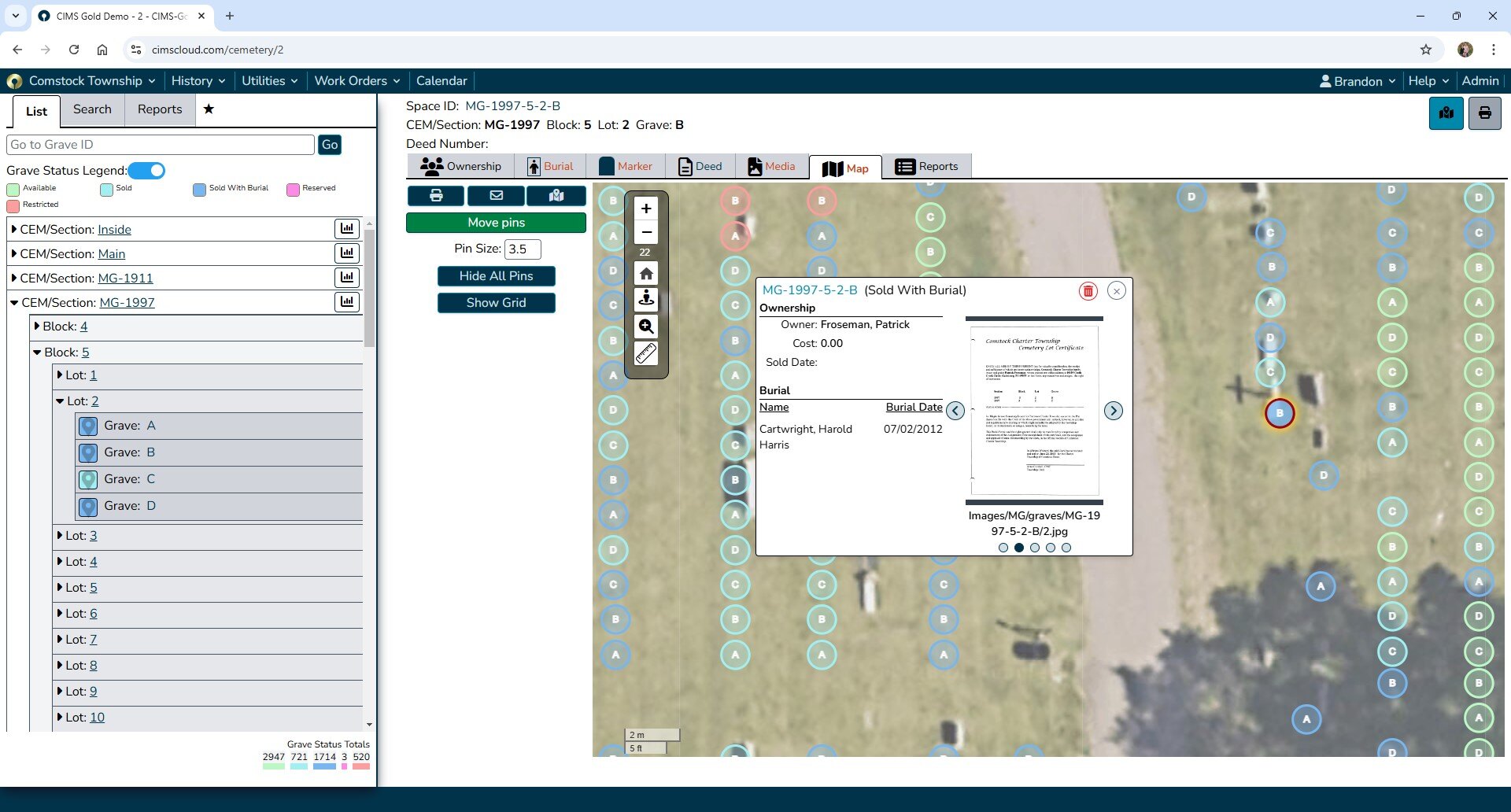Show next image in popup carousel
Image resolution: width=1511 pixels, height=812 pixels.
1113,411
